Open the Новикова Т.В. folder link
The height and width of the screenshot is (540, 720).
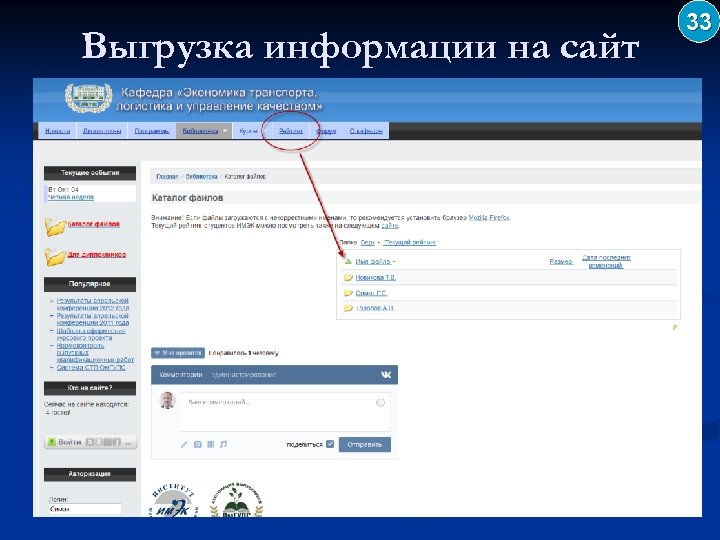(x=376, y=277)
